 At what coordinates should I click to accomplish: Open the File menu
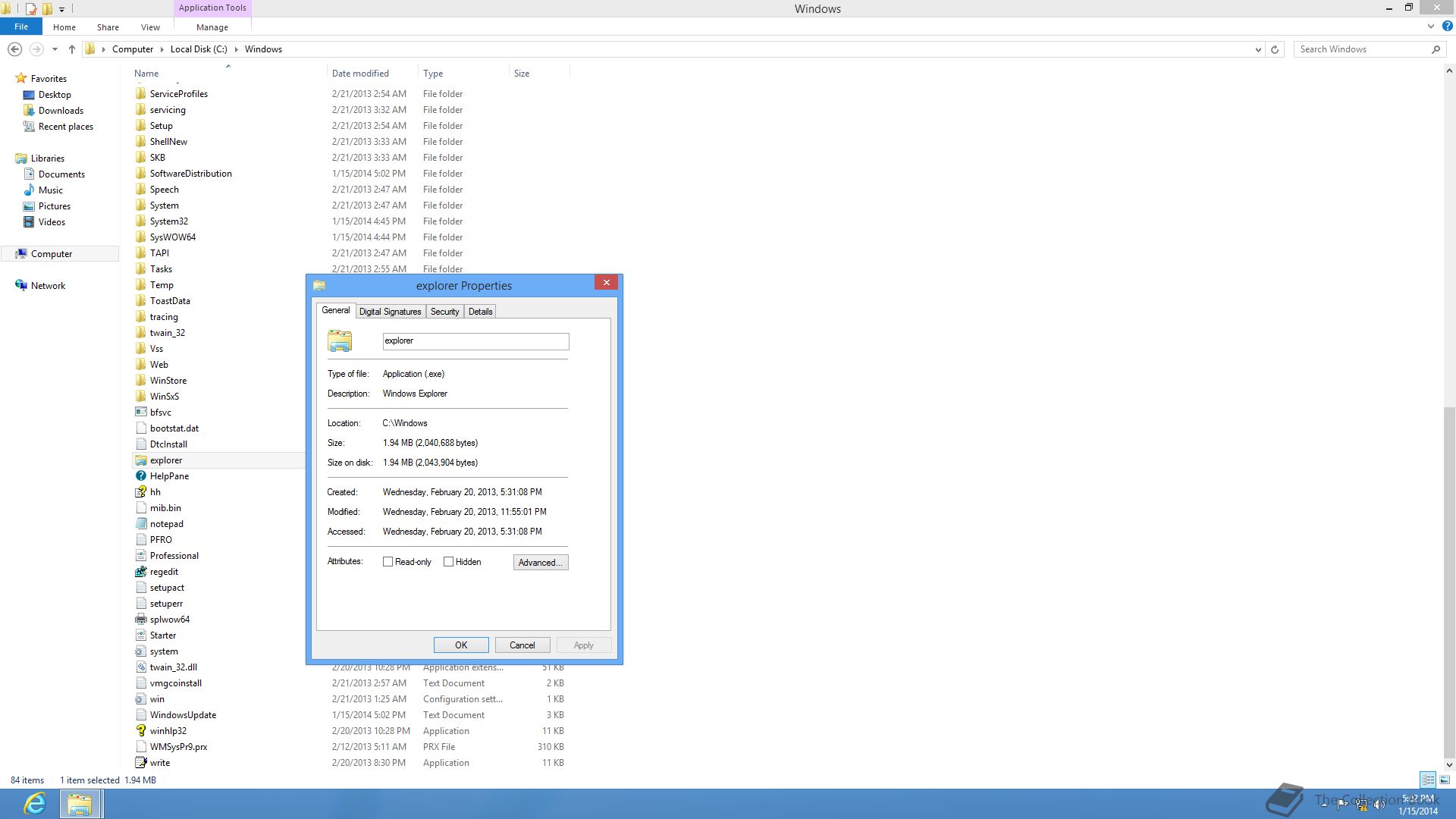coord(21,27)
